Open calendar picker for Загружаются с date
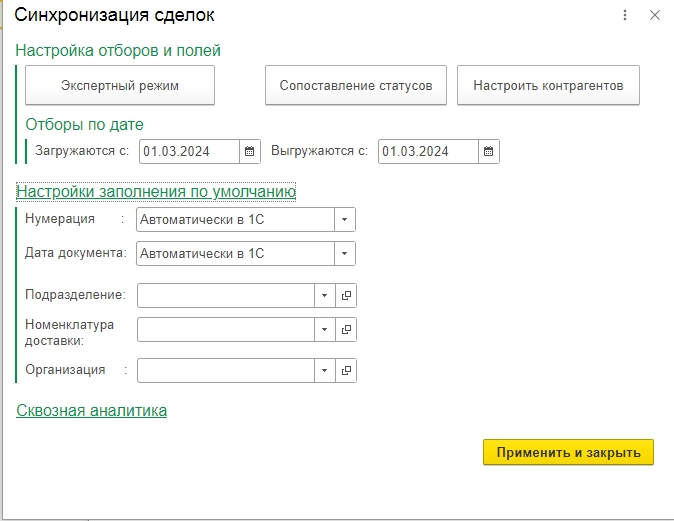The width and height of the screenshot is (674, 521). point(250,152)
